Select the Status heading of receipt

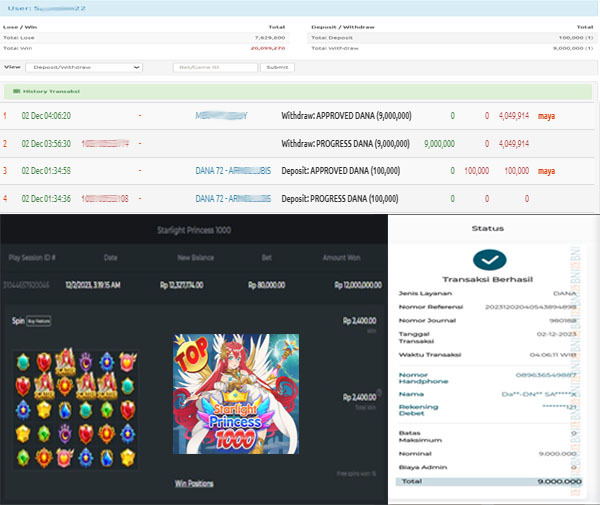488,228
